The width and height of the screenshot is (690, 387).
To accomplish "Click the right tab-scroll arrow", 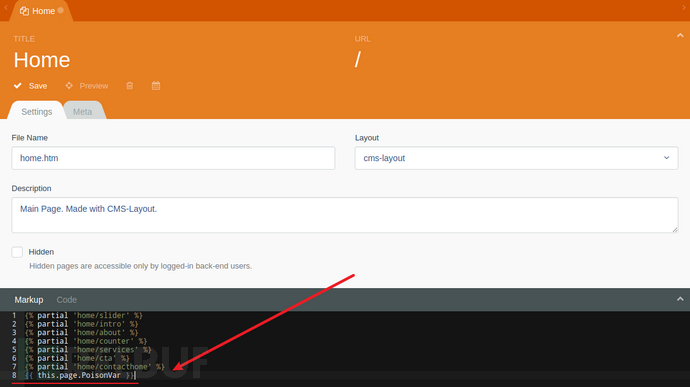I will [x=684, y=7].
